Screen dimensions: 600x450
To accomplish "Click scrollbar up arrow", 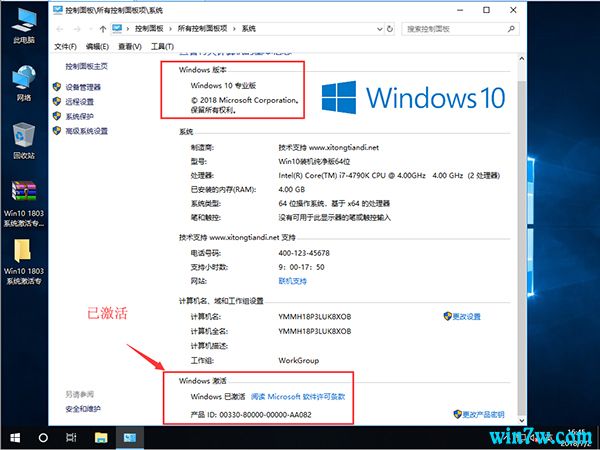I will pyautogui.click(x=521, y=59).
